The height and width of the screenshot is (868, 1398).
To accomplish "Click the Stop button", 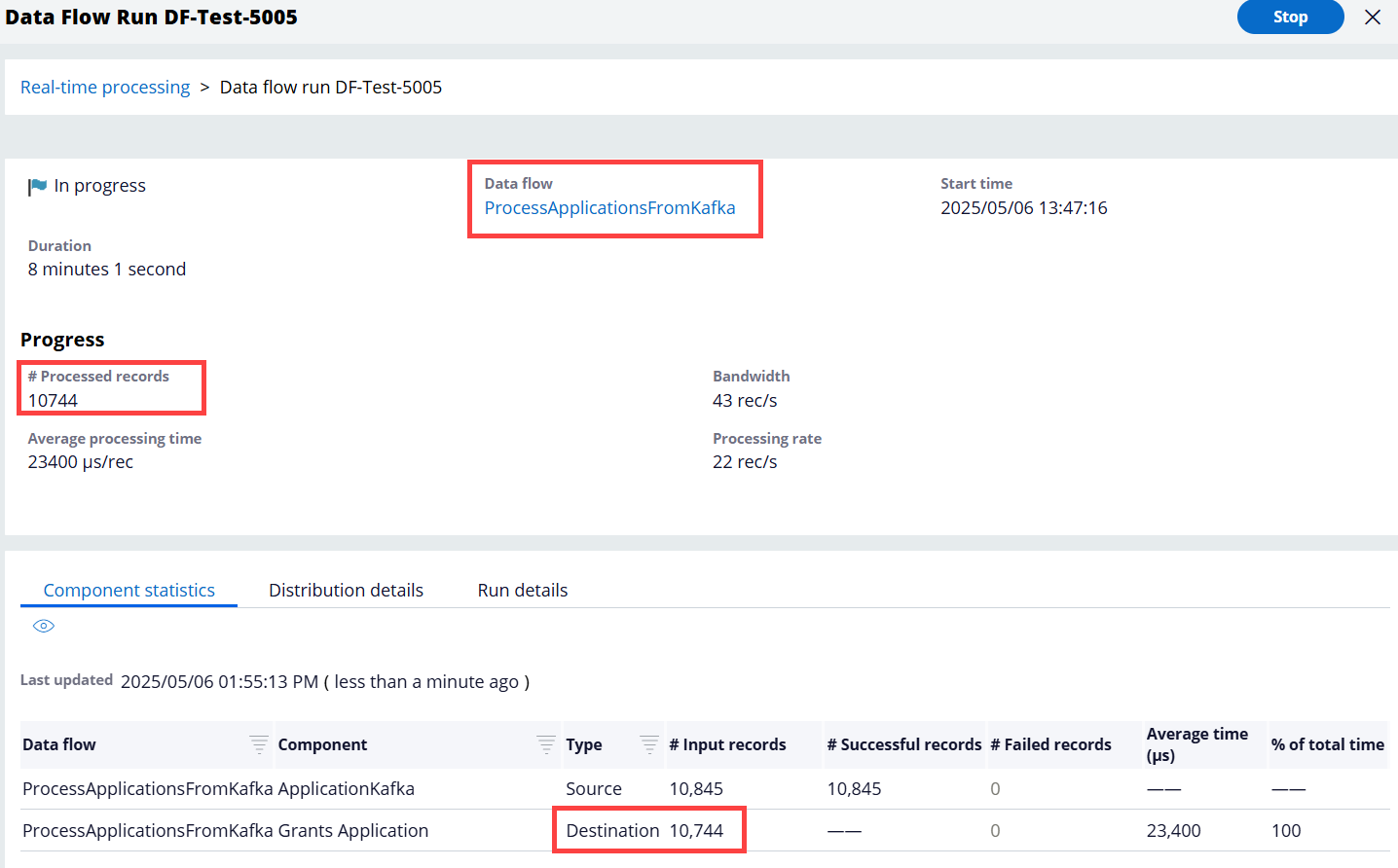I will click(x=1289, y=18).
